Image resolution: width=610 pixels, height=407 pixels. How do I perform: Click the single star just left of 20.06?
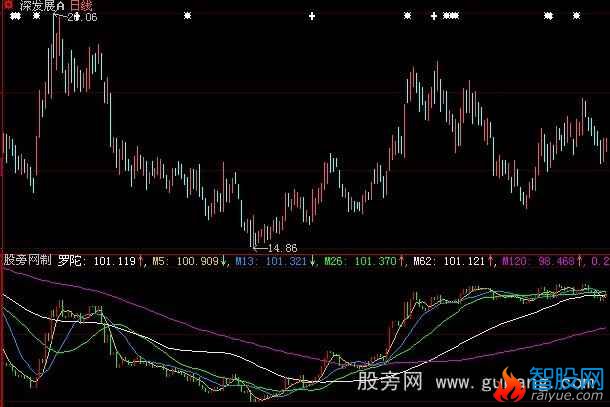37,16
